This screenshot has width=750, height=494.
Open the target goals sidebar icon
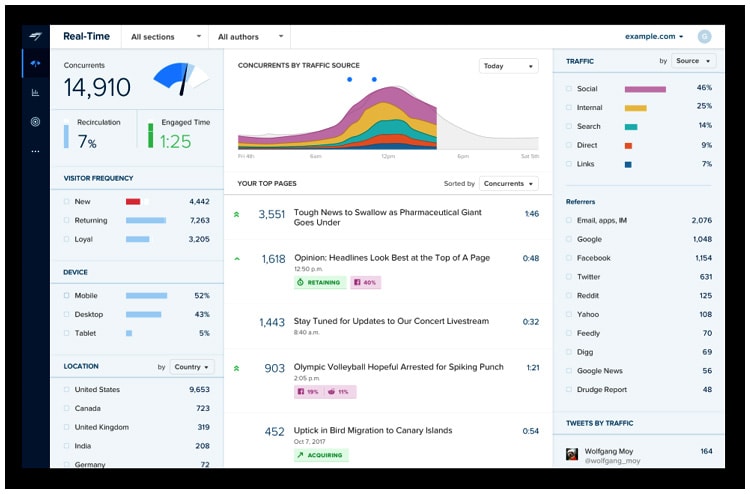[x=35, y=121]
